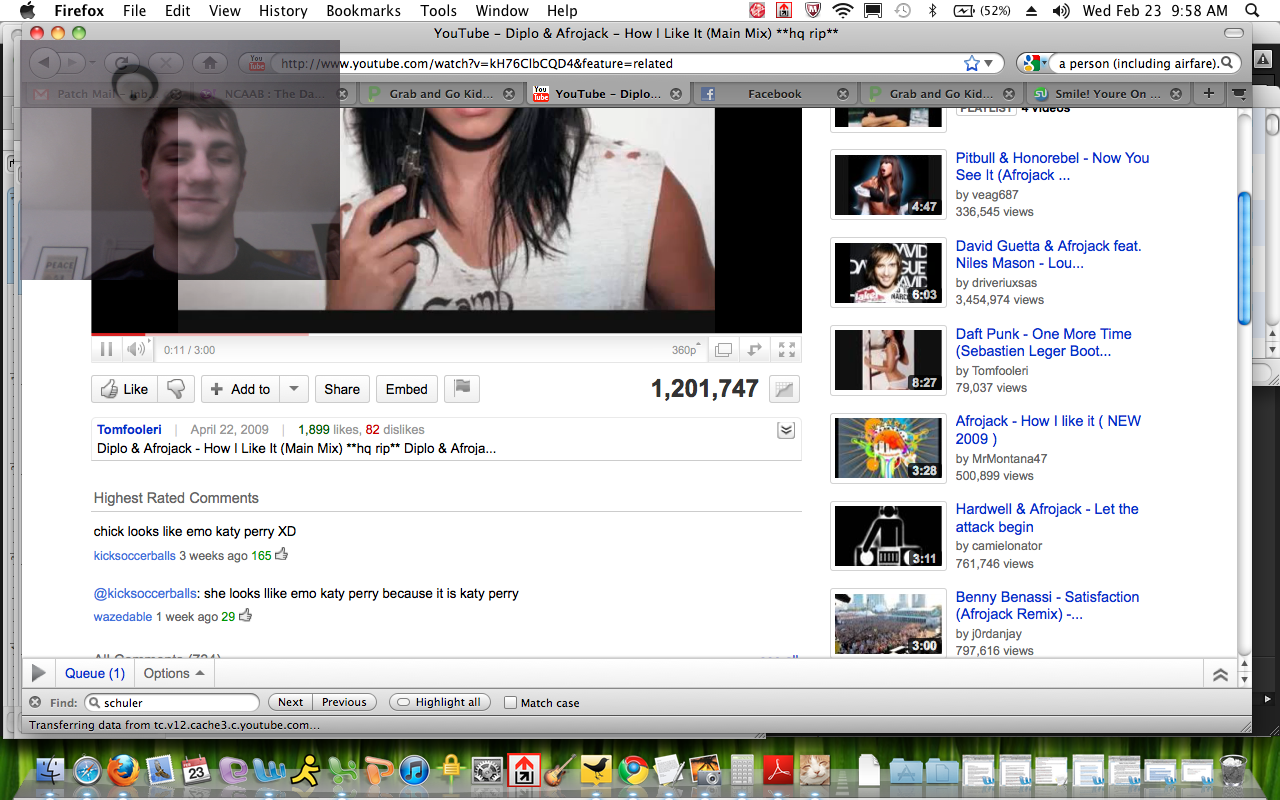Pause the YouTube video
The width and height of the screenshot is (1280, 800).
pyautogui.click(x=106, y=350)
